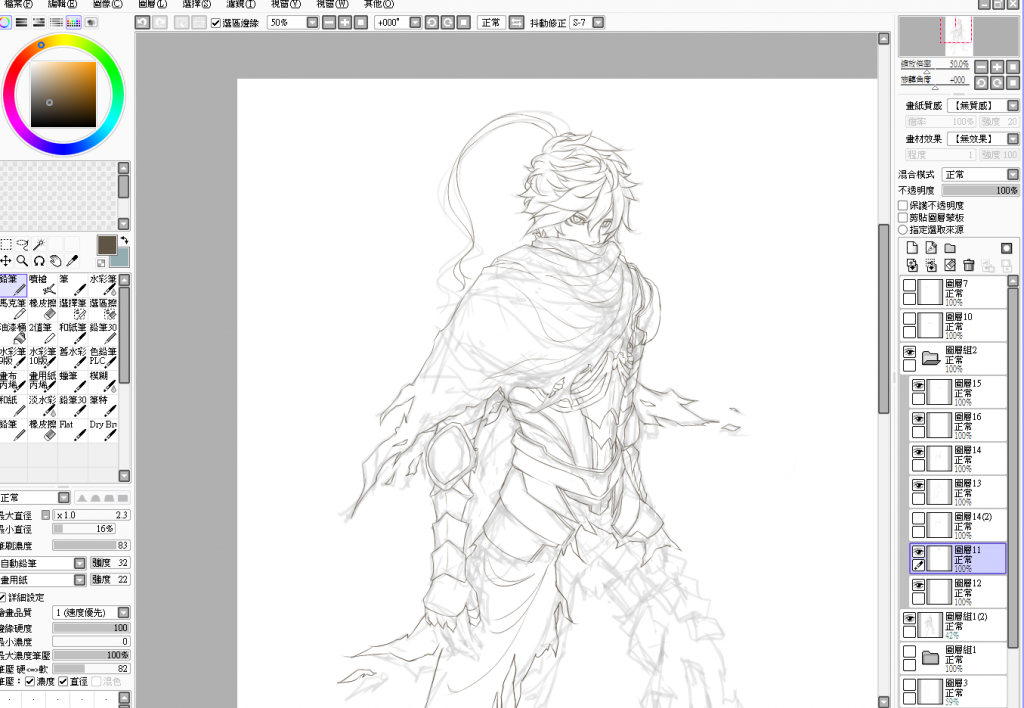This screenshot has height=708, width=1024.
Task: Open the 選擇(S) menu
Action: 196,4
